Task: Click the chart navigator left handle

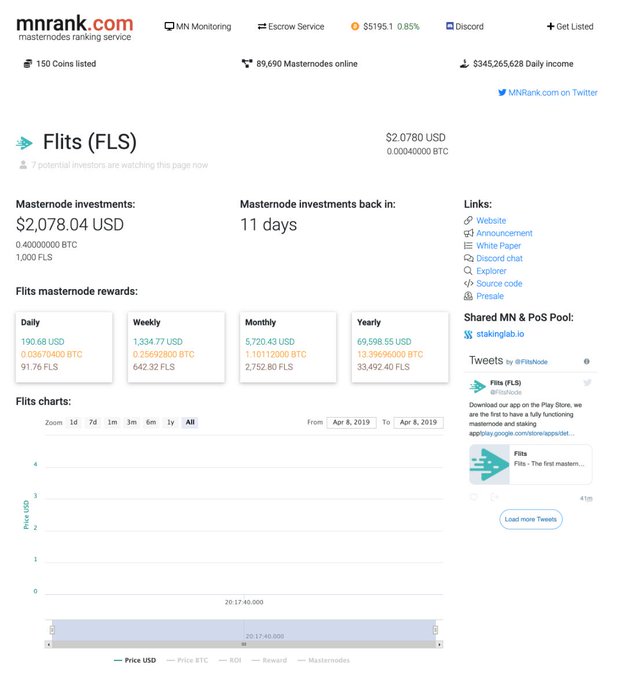Action: point(52,630)
